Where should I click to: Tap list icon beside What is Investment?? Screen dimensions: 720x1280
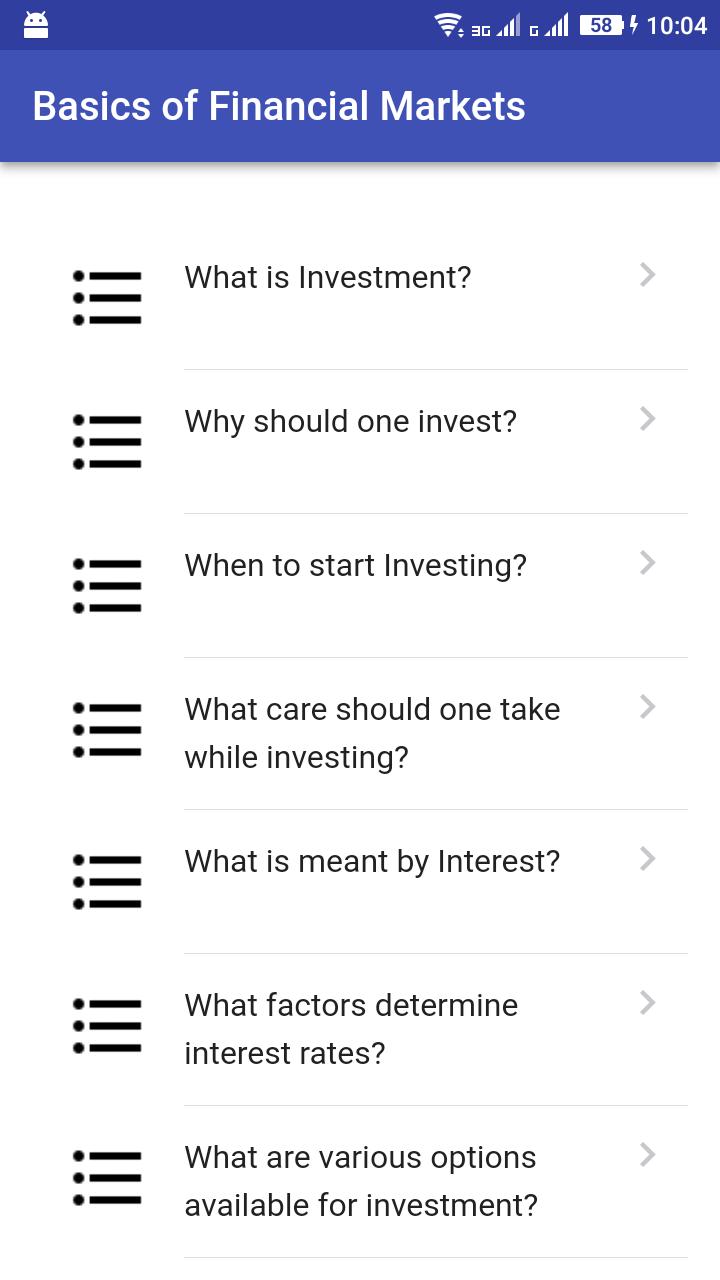point(107,297)
